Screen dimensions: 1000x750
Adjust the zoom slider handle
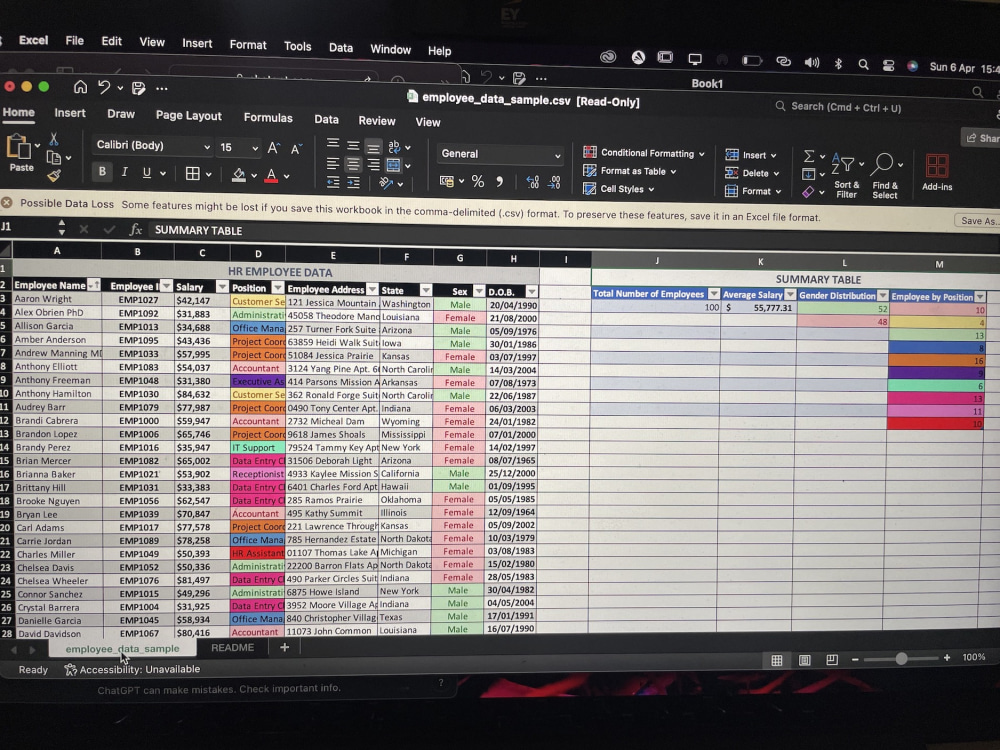point(901,659)
